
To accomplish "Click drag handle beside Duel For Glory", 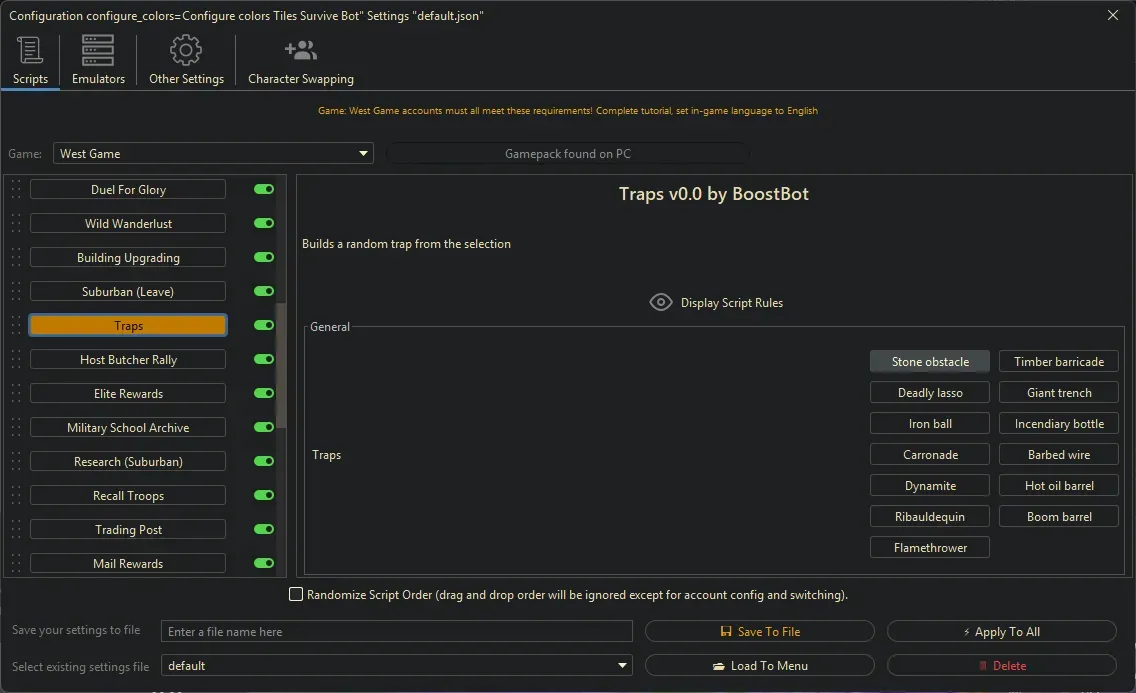I will click(15, 190).
